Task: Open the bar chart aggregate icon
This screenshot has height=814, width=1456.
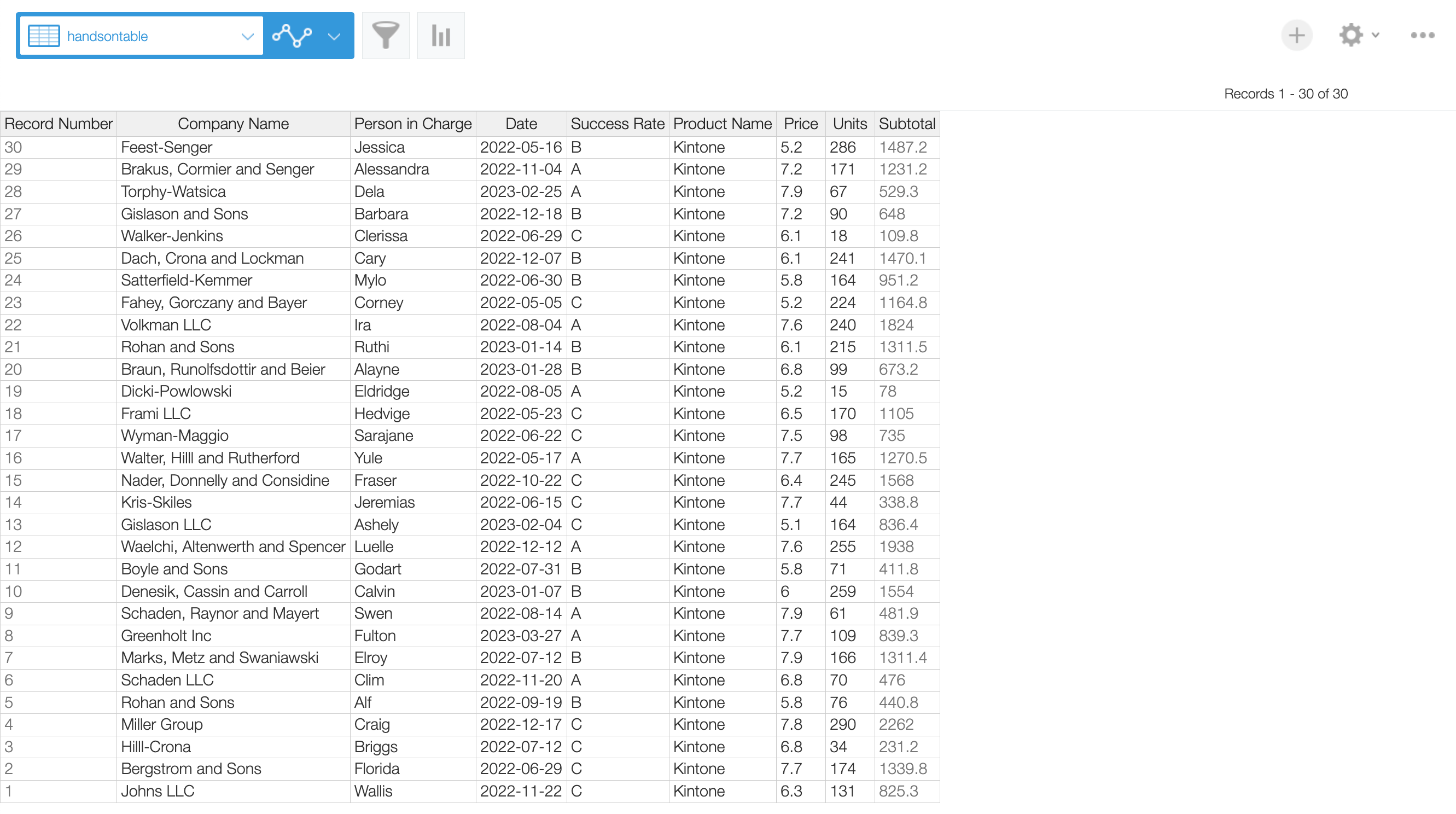Action: click(441, 36)
